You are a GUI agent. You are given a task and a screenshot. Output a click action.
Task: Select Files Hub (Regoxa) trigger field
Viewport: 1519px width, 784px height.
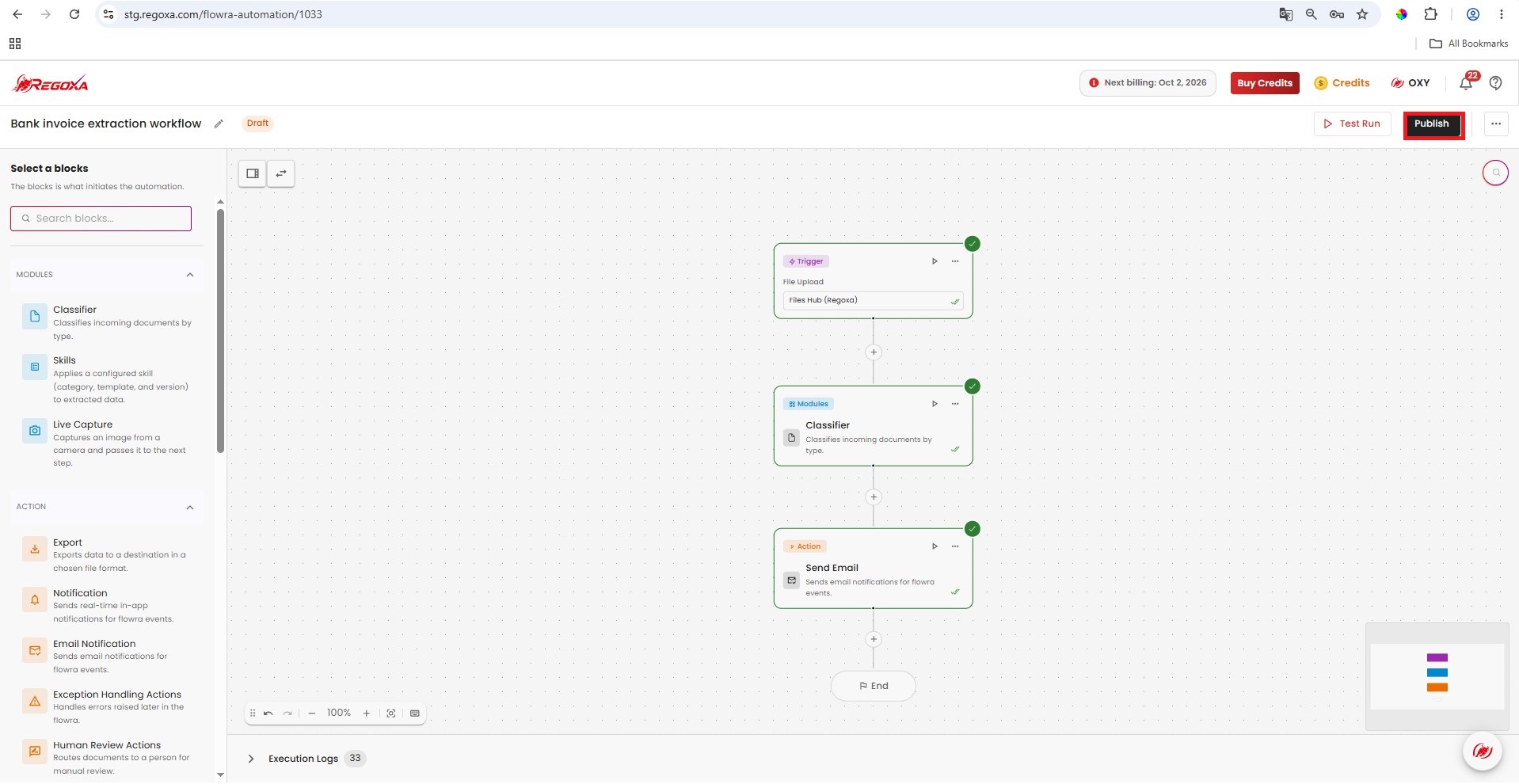[873, 301]
